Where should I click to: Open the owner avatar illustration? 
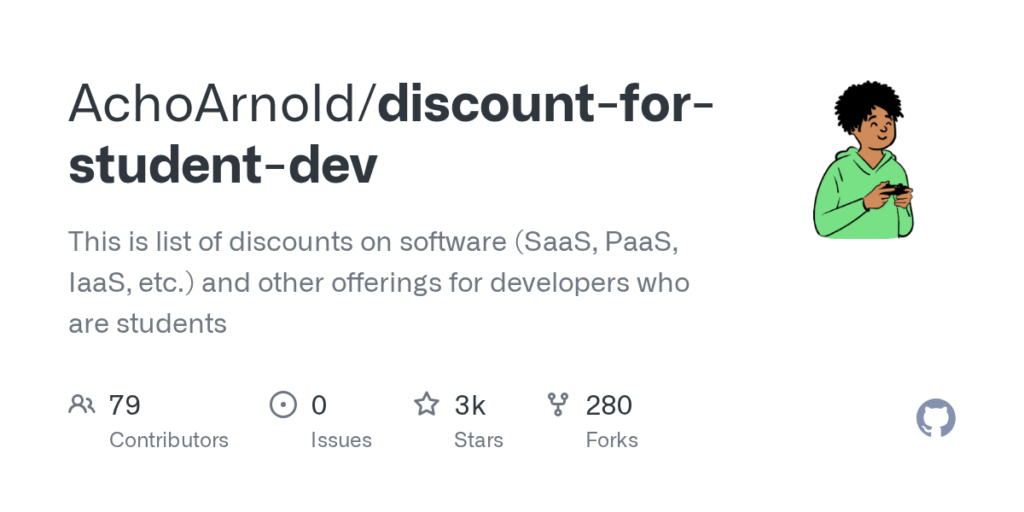pyautogui.click(x=863, y=160)
